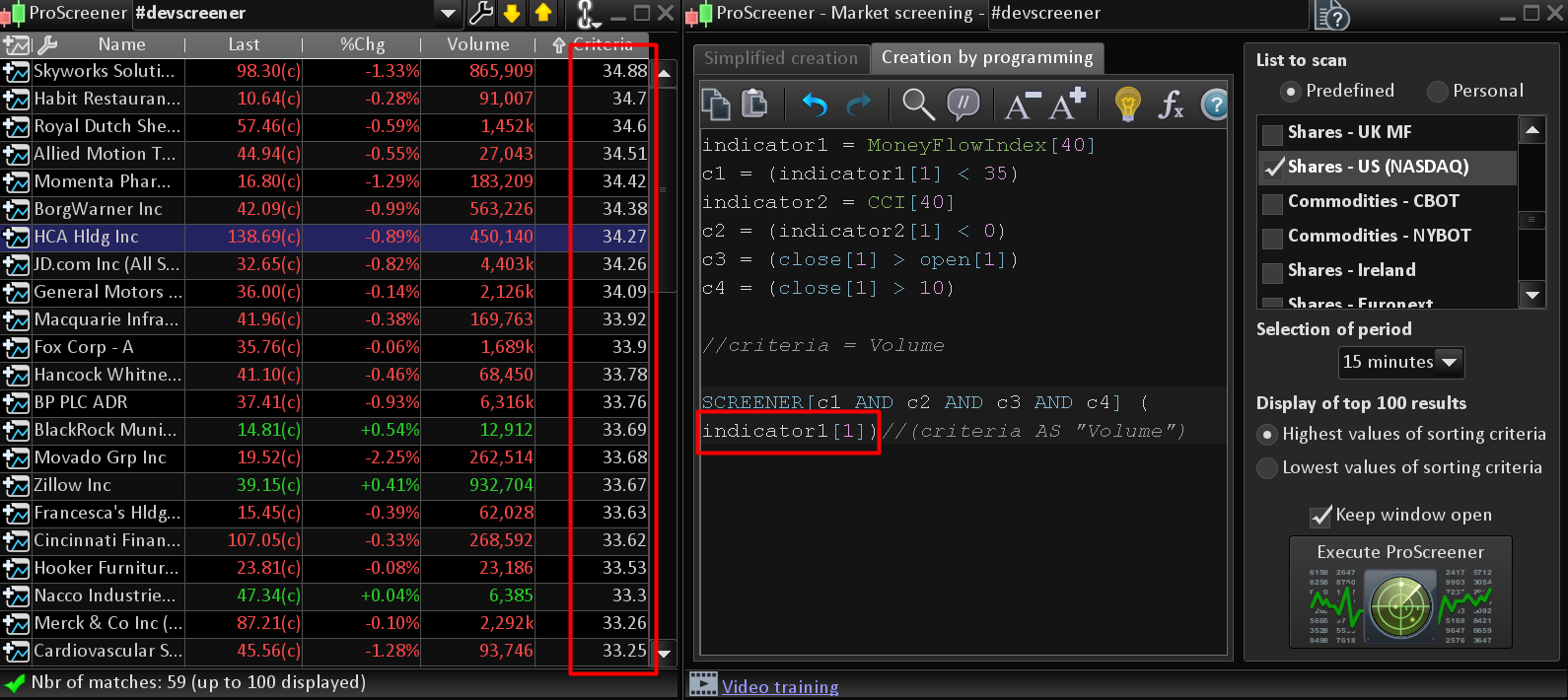Viewport: 1568px width, 700px height.
Task: Click the Copy icon in the code editor toolbar
Action: click(716, 104)
